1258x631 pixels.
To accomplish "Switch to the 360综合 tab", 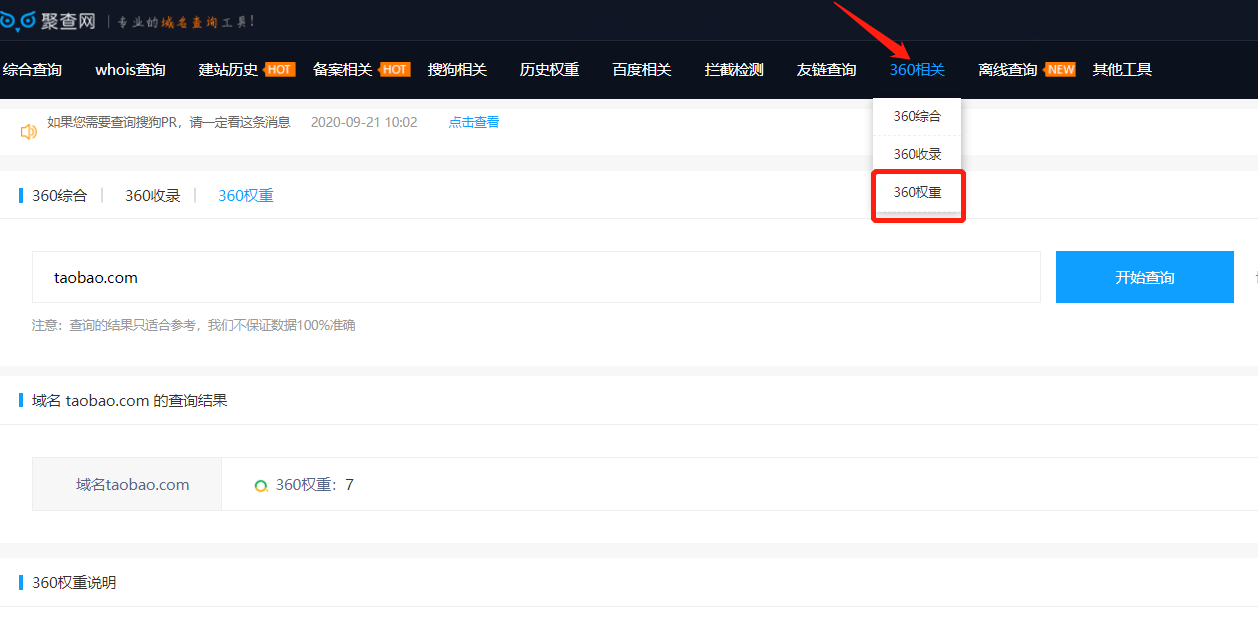I will click(x=60, y=196).
